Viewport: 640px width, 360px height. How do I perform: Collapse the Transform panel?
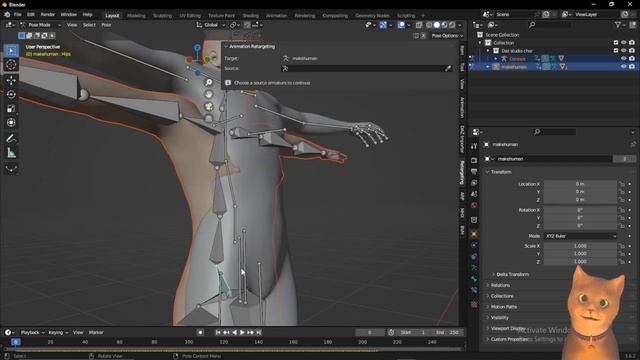click(x=501, y=172)
